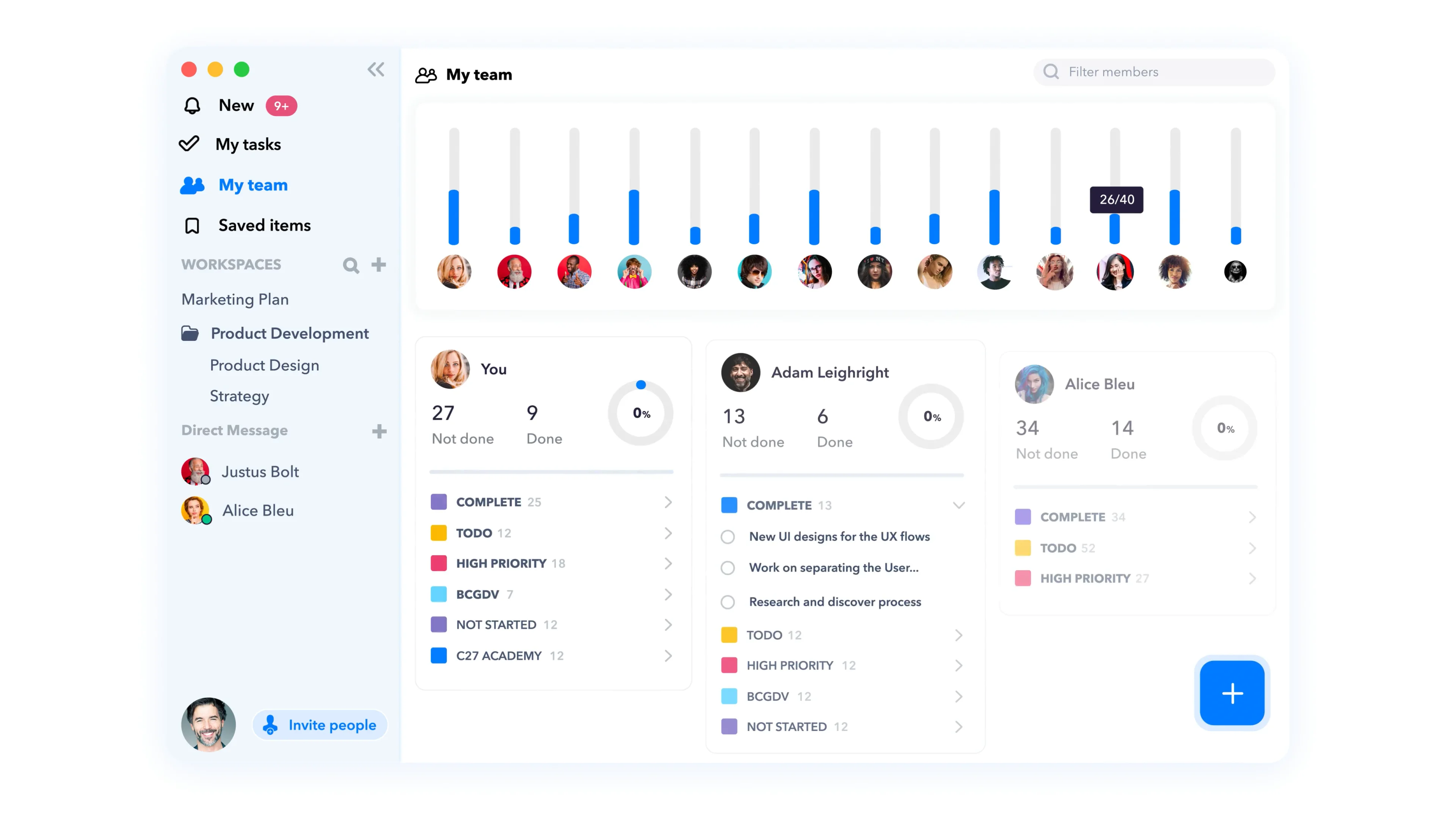Image resolution: width=1456 pixels, height=819 pixels.
Task: Check off New UI designs for the UX flows
Action: pos(728,537)
